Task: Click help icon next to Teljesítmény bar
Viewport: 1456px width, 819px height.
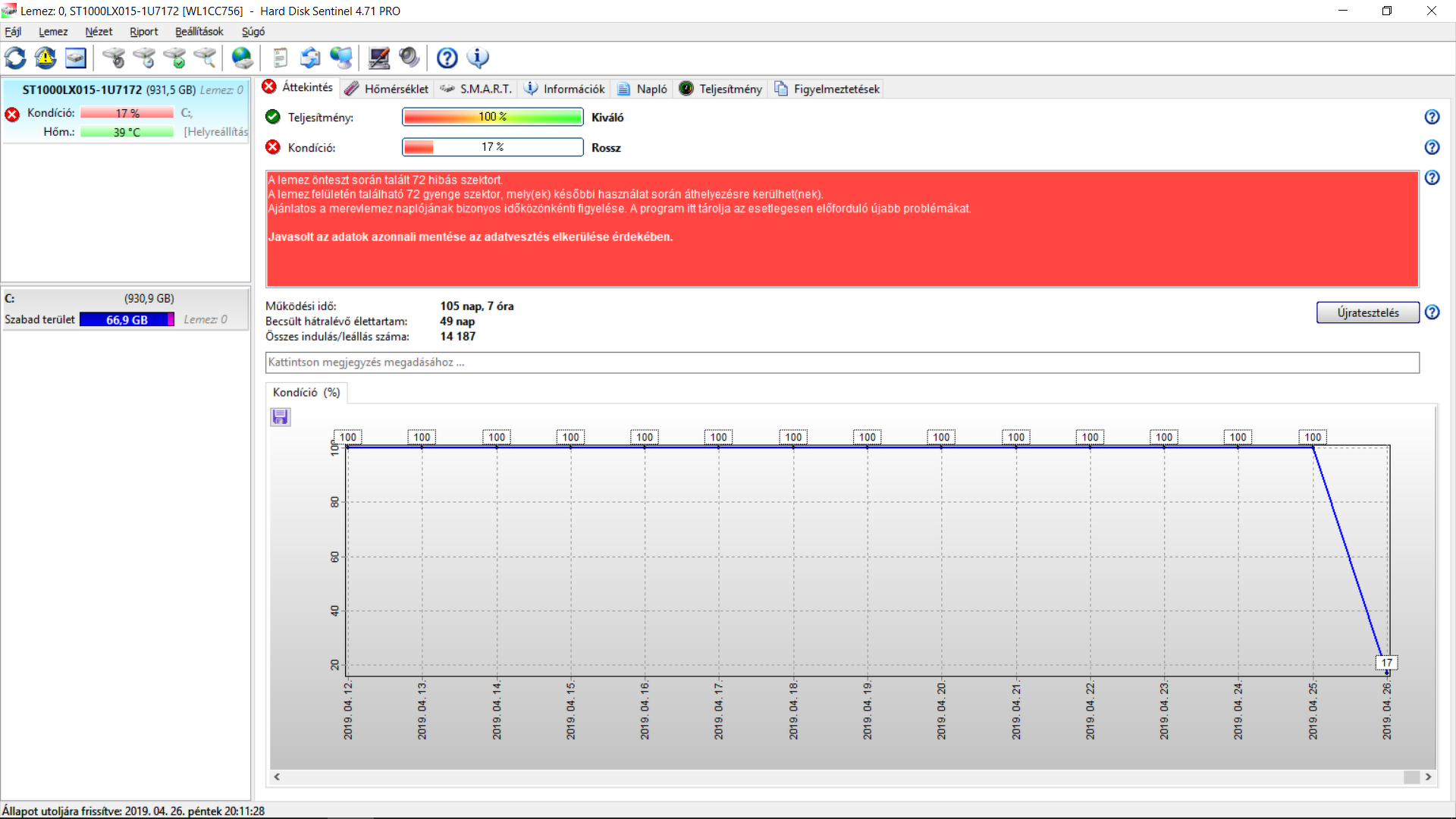Action: pos(1432,117)
